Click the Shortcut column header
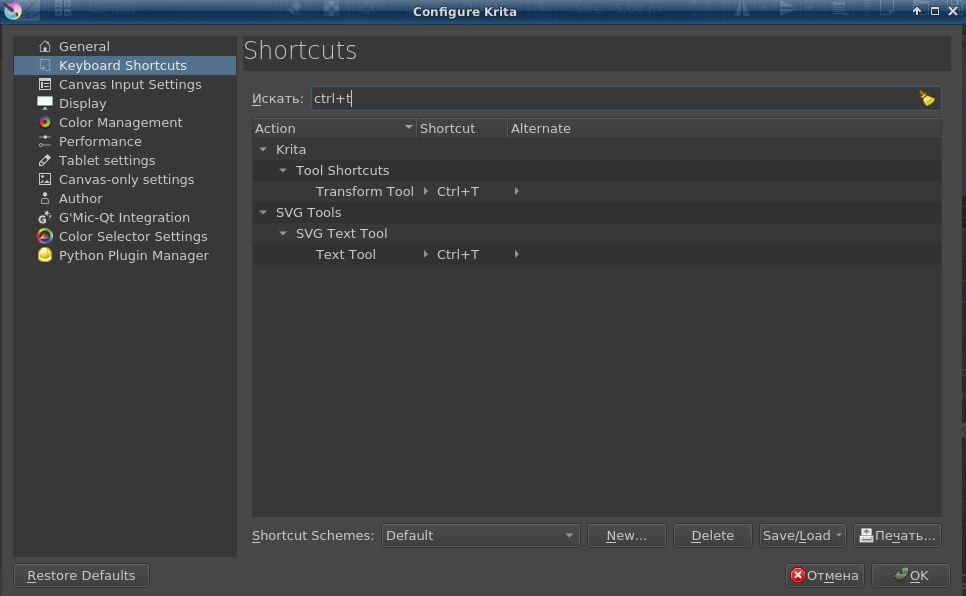This screenshot has width=966, height=596. click(x=461, y=128)
